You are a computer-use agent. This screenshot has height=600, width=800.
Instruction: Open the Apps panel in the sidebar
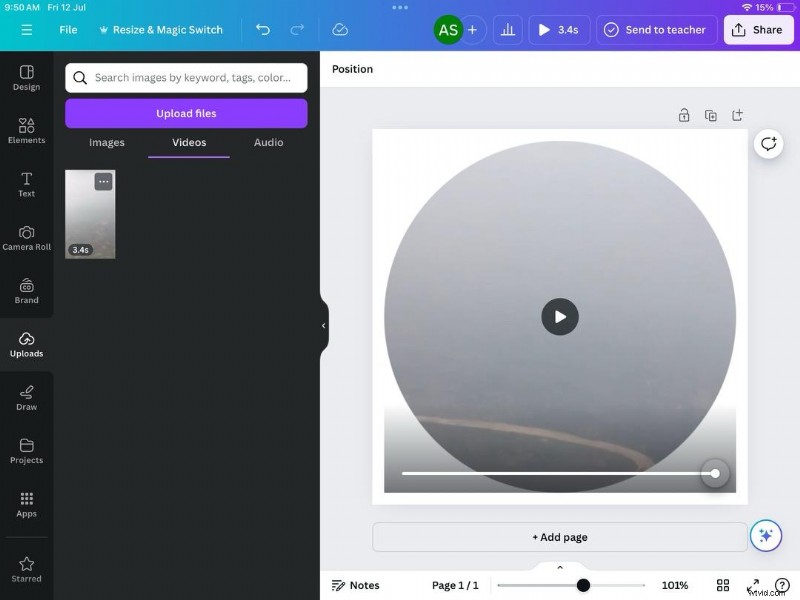[26, 503]
